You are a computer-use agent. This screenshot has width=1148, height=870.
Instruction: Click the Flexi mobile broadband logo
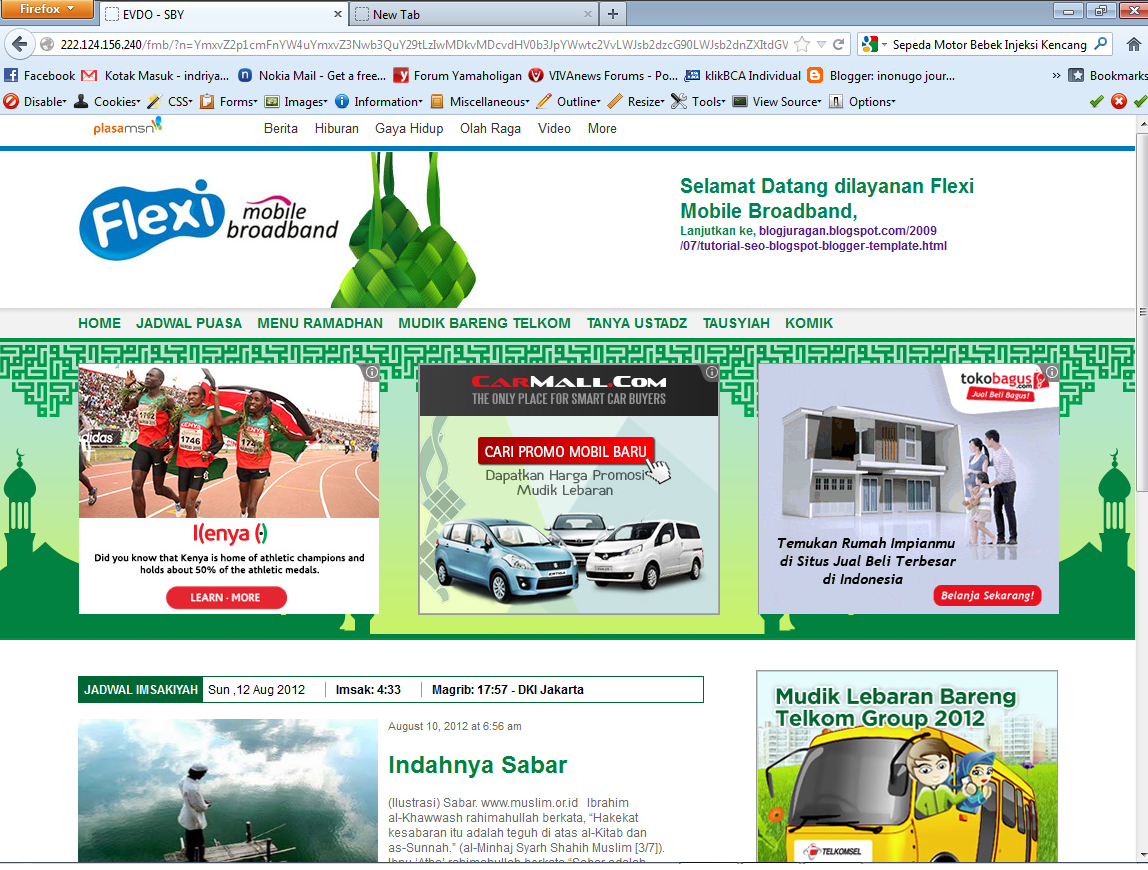[x=209, y=219]
